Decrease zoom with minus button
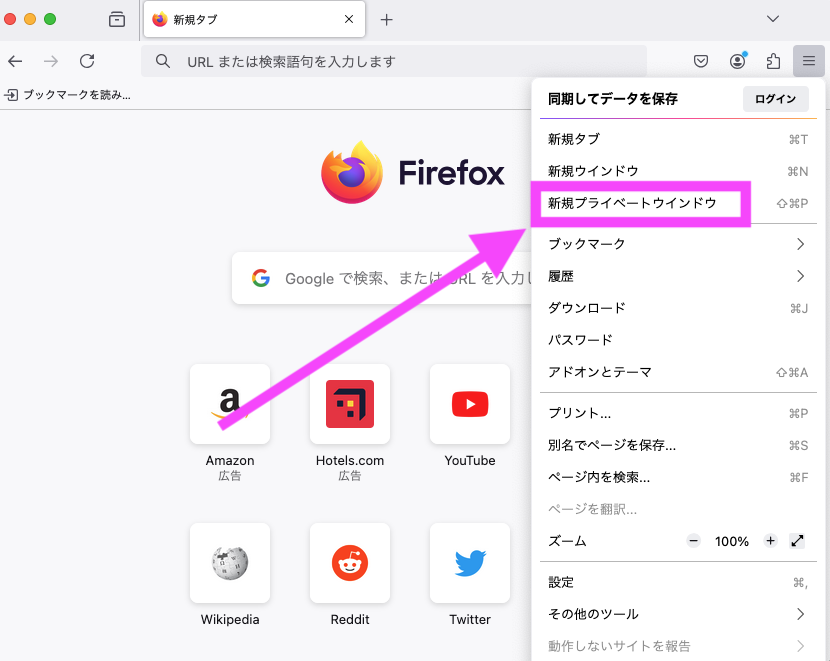The width and height of the screenshot is (830, 661). [693, 541]
